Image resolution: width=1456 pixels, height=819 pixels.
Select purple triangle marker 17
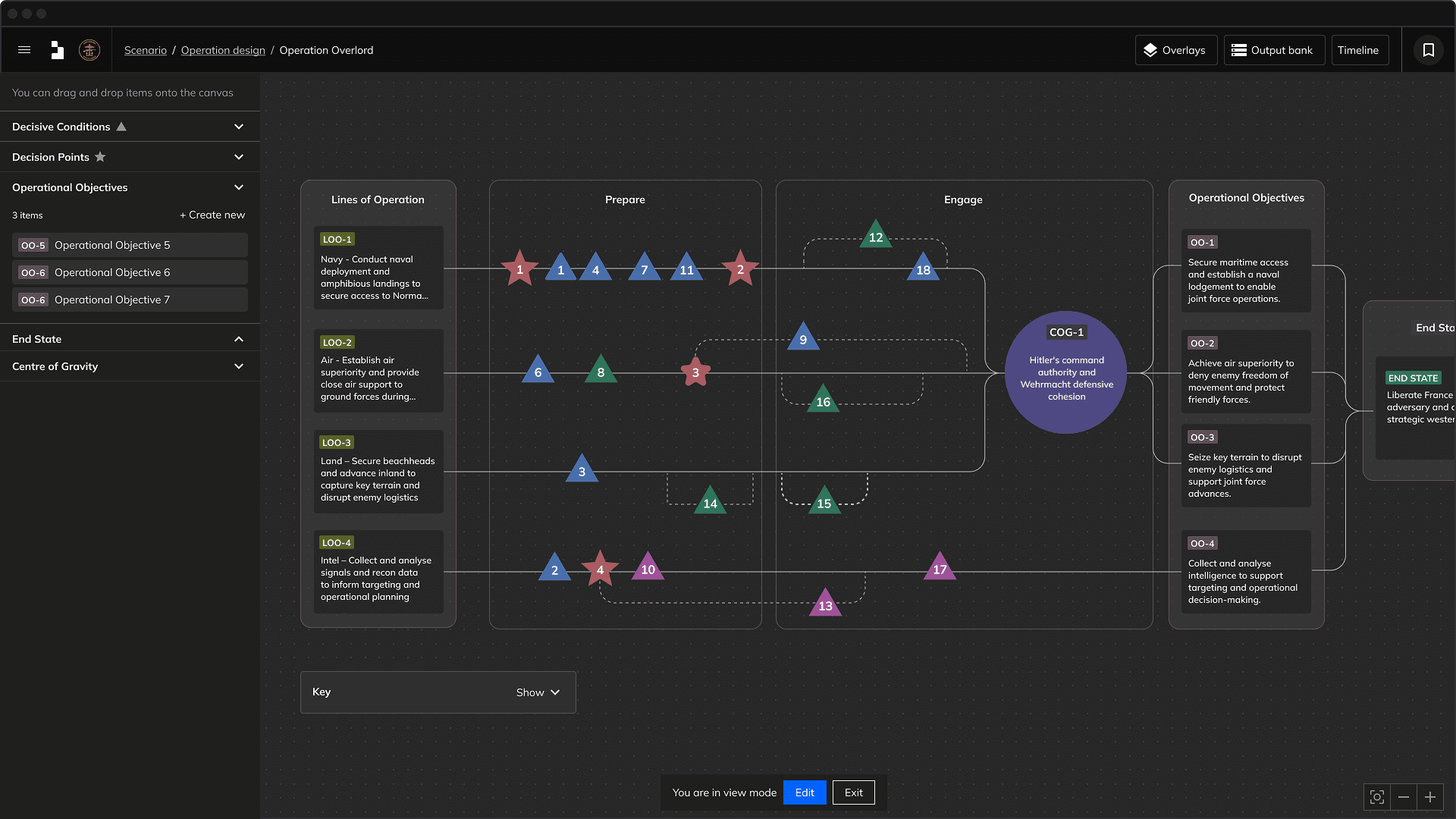tap(940, 569)
